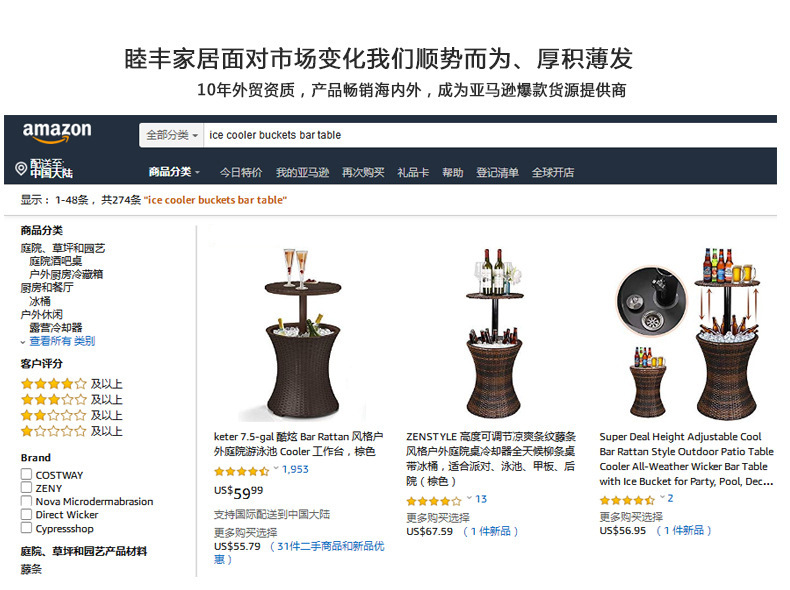Click ZENSTYLE product star rating
790x590 pixels.
click(x=434, y=501)
